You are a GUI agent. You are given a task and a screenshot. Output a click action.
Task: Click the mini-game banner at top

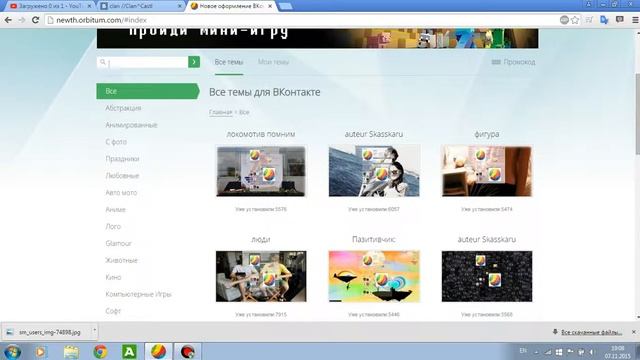(x=317, y=38)
